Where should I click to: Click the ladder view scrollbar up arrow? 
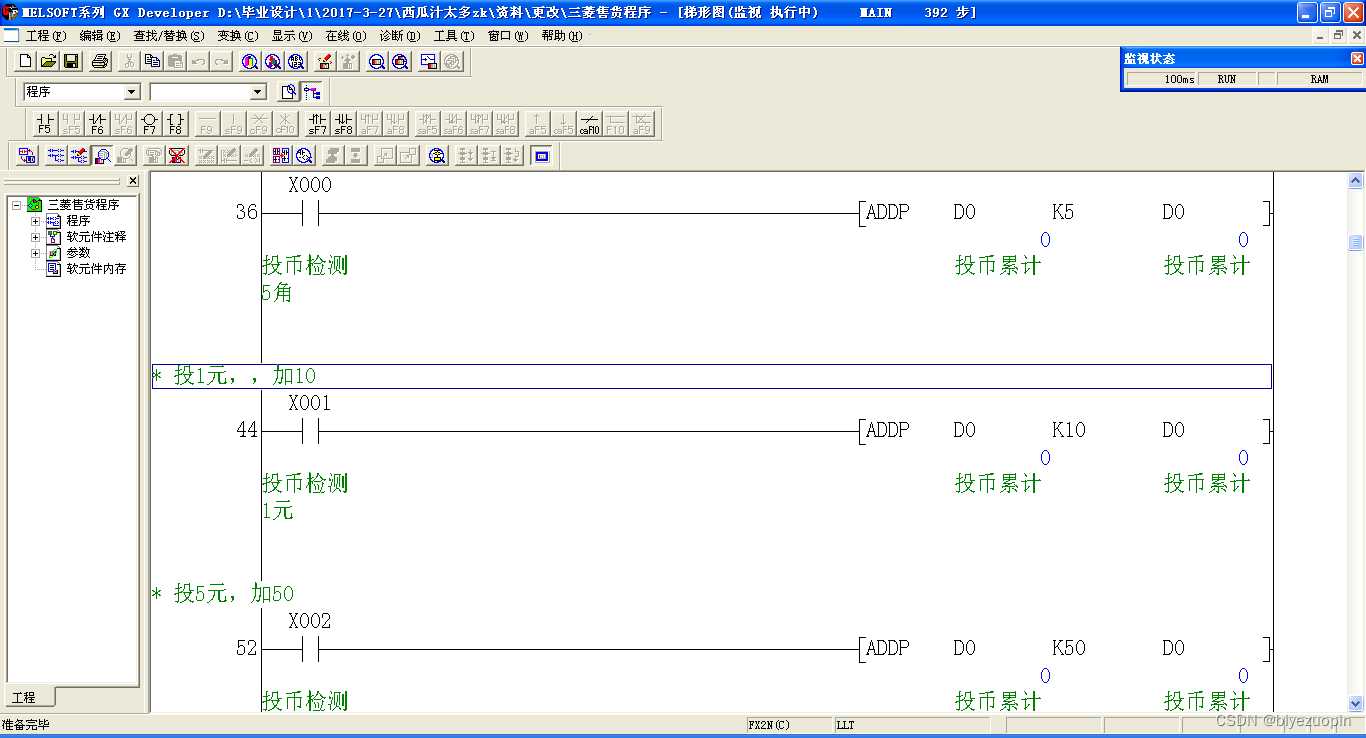tap(1356, 181)
